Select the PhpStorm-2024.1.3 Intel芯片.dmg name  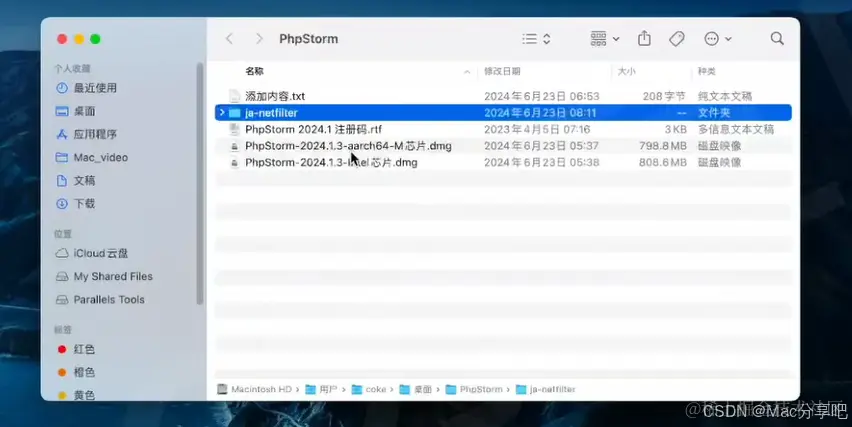(x=331, y=162)
